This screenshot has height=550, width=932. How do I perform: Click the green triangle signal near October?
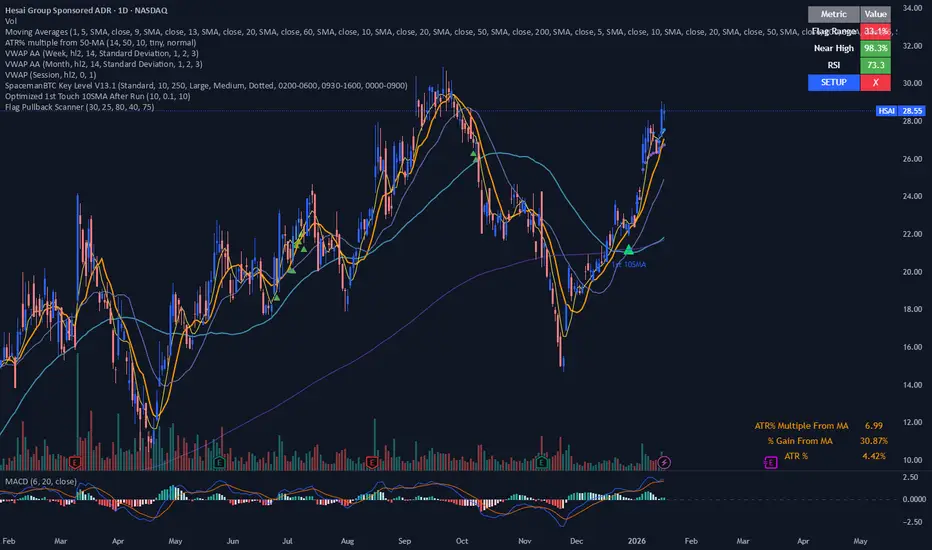tap(474, 154)
